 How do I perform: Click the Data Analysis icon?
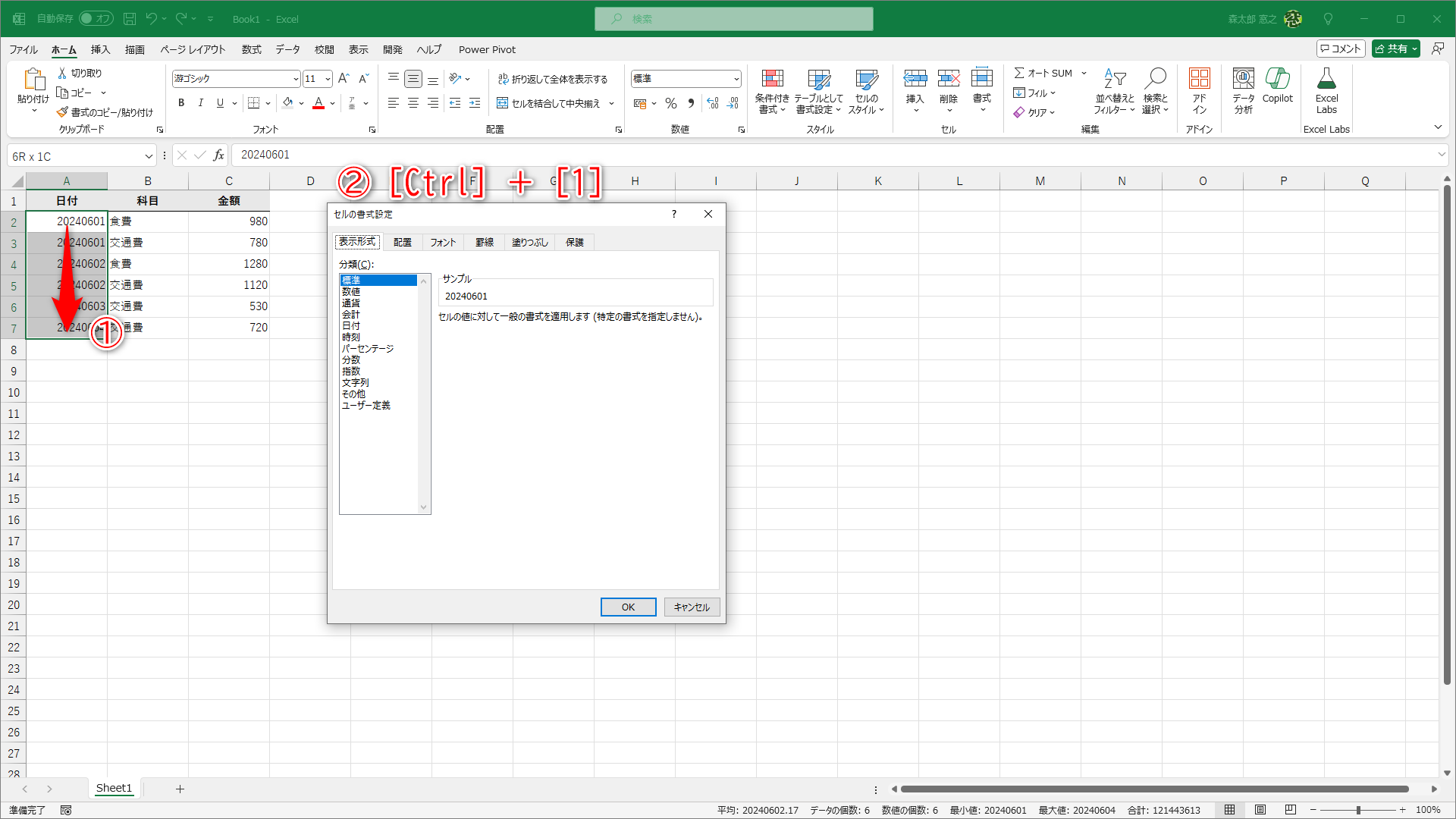[x=1243, y=79]
